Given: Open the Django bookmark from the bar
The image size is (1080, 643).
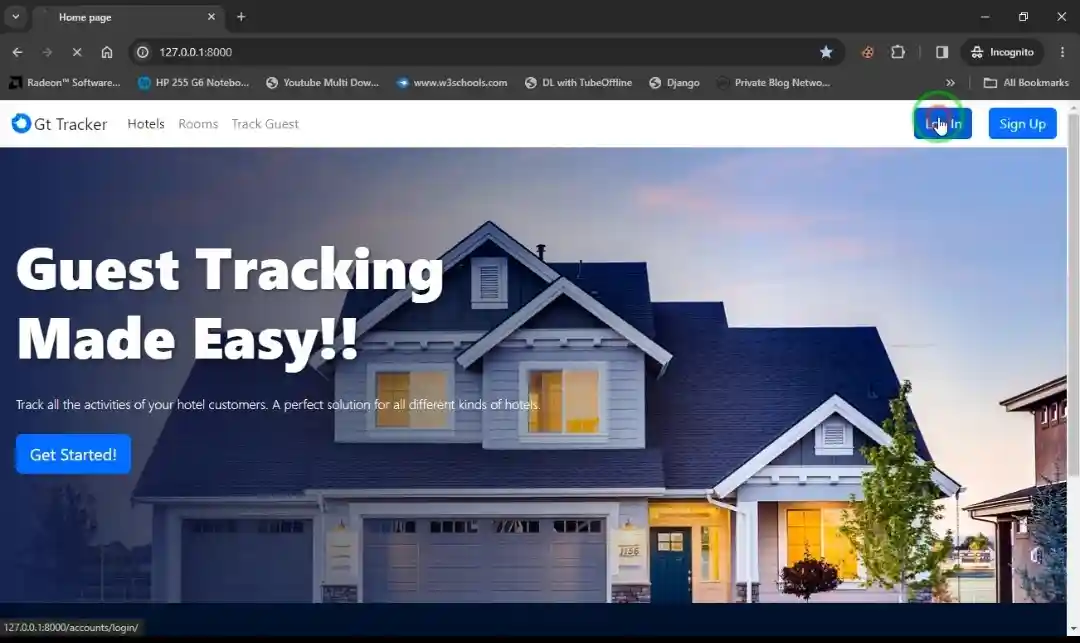Looking at the screenshot, I should pyautogui.click(x=675, y=83).
